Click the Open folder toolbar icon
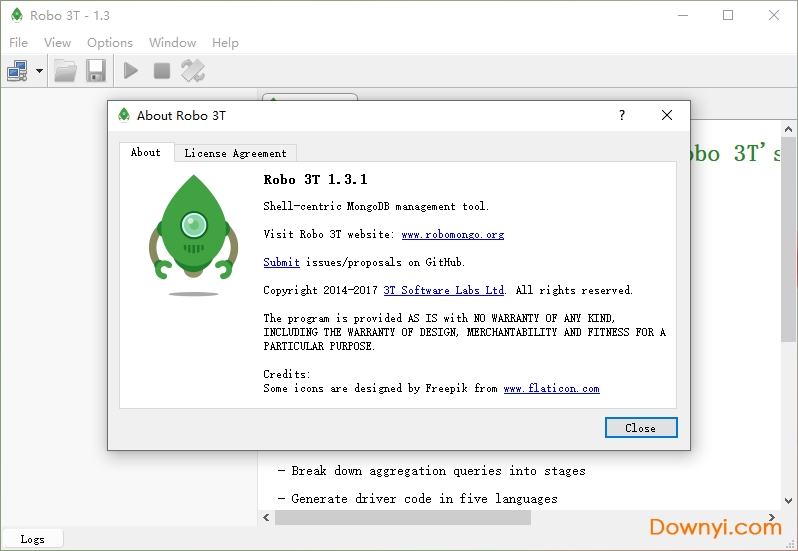The height and width of the screenshot is (551, 798). click(x=66, y=71)
